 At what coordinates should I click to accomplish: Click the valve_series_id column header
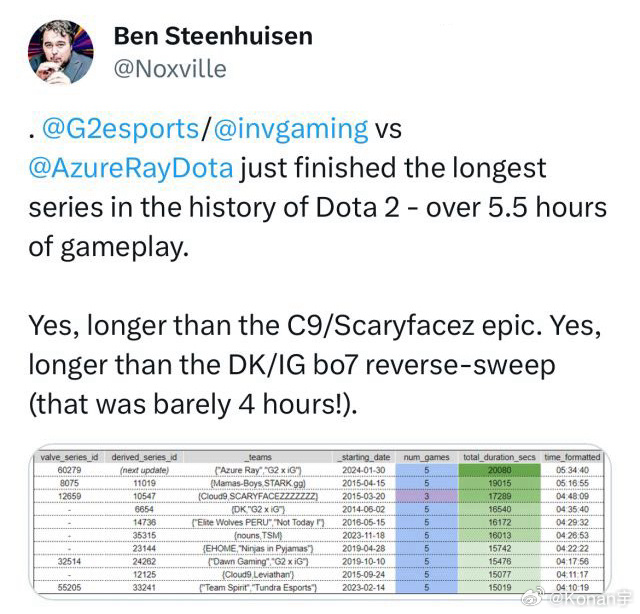(x=61, y=457)
